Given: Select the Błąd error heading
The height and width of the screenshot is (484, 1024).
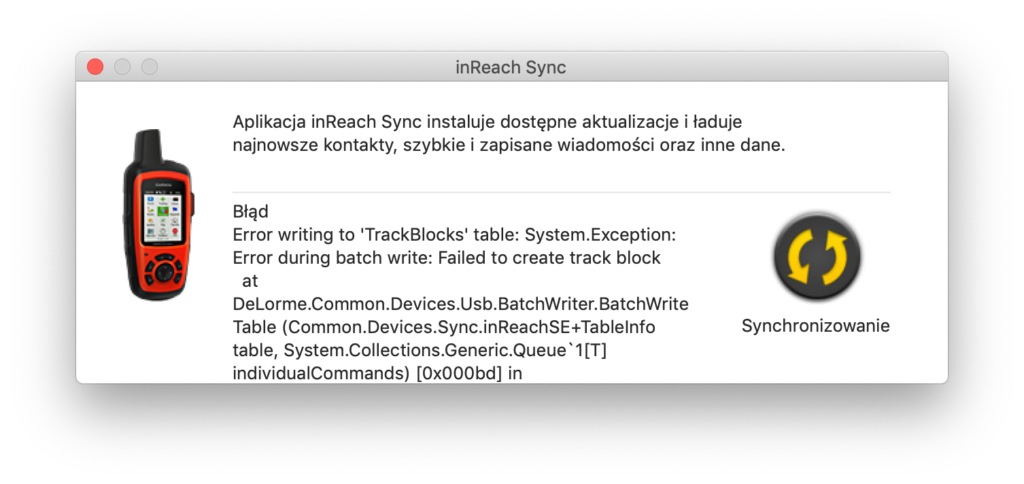Looking at the screenshot, I should tap(250, 212).
